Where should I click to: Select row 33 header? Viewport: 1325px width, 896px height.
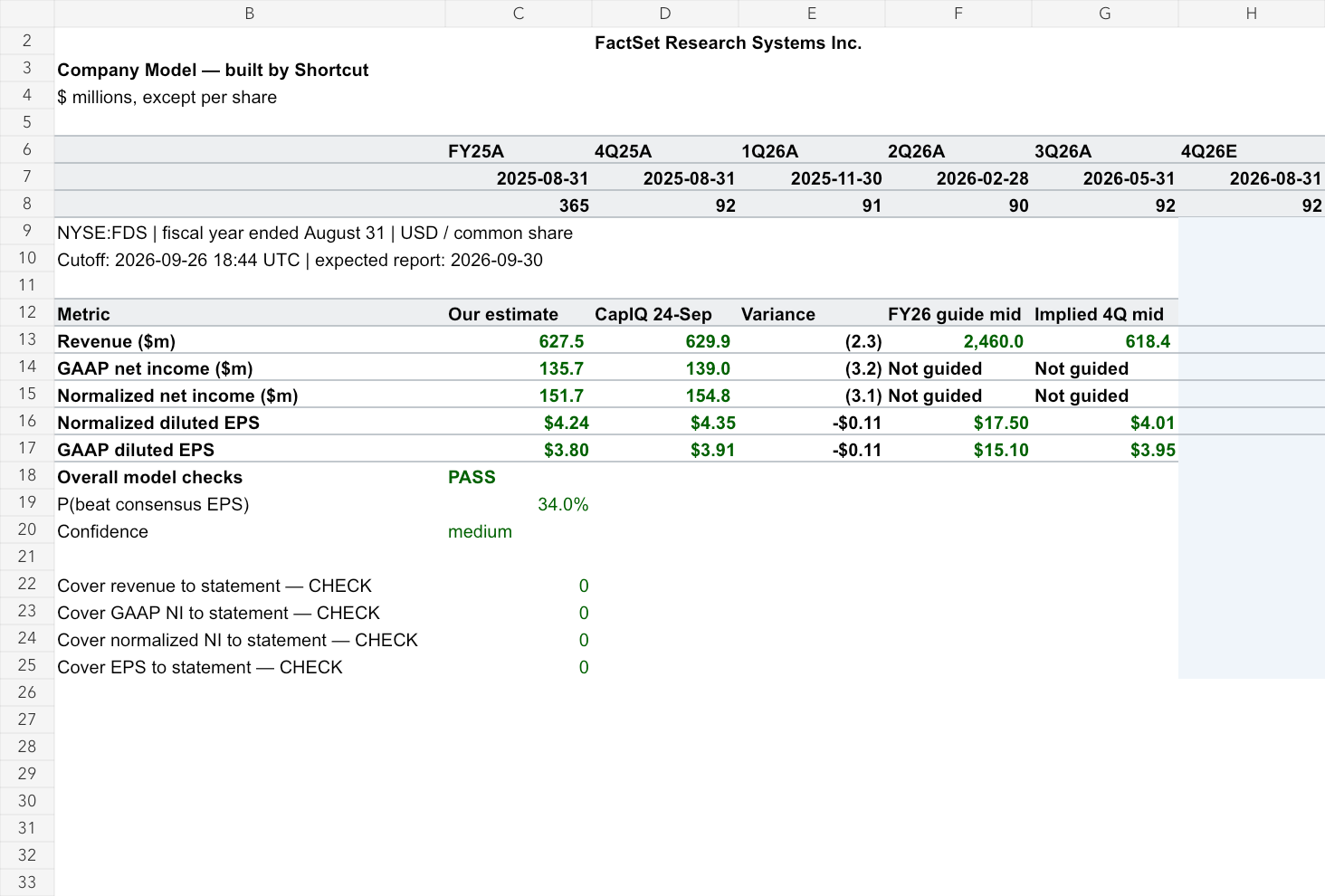[x=27, y=882]
